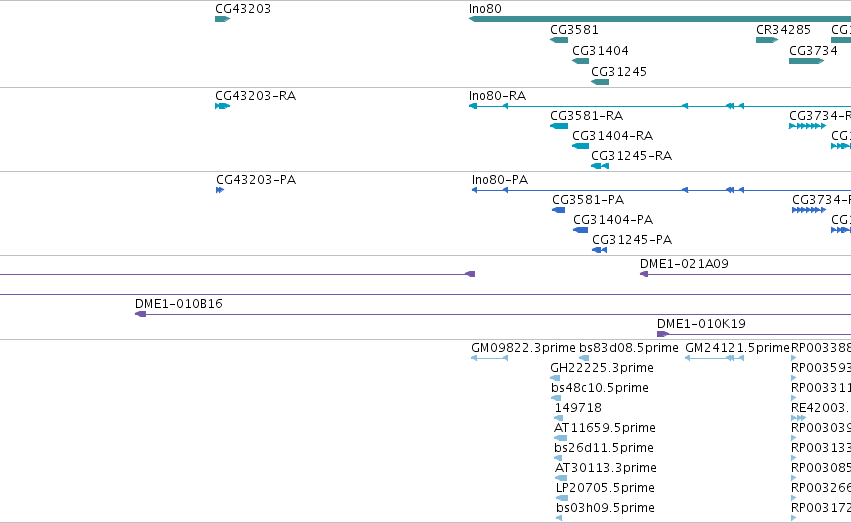
Task: Click the AT11659.5prime EST glyph
Action: coord(560,438)
